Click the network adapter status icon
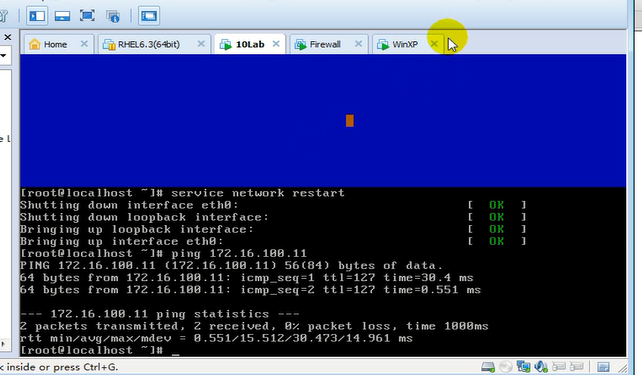Viewport: 642px width, 375px height. pyautogui.click(x=523, y=366)
